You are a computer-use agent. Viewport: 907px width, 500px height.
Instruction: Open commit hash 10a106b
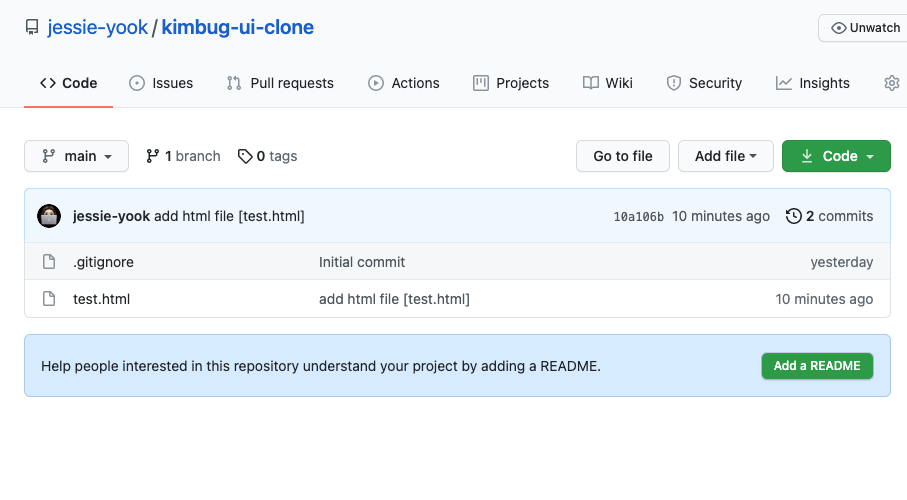pos(639,217)
